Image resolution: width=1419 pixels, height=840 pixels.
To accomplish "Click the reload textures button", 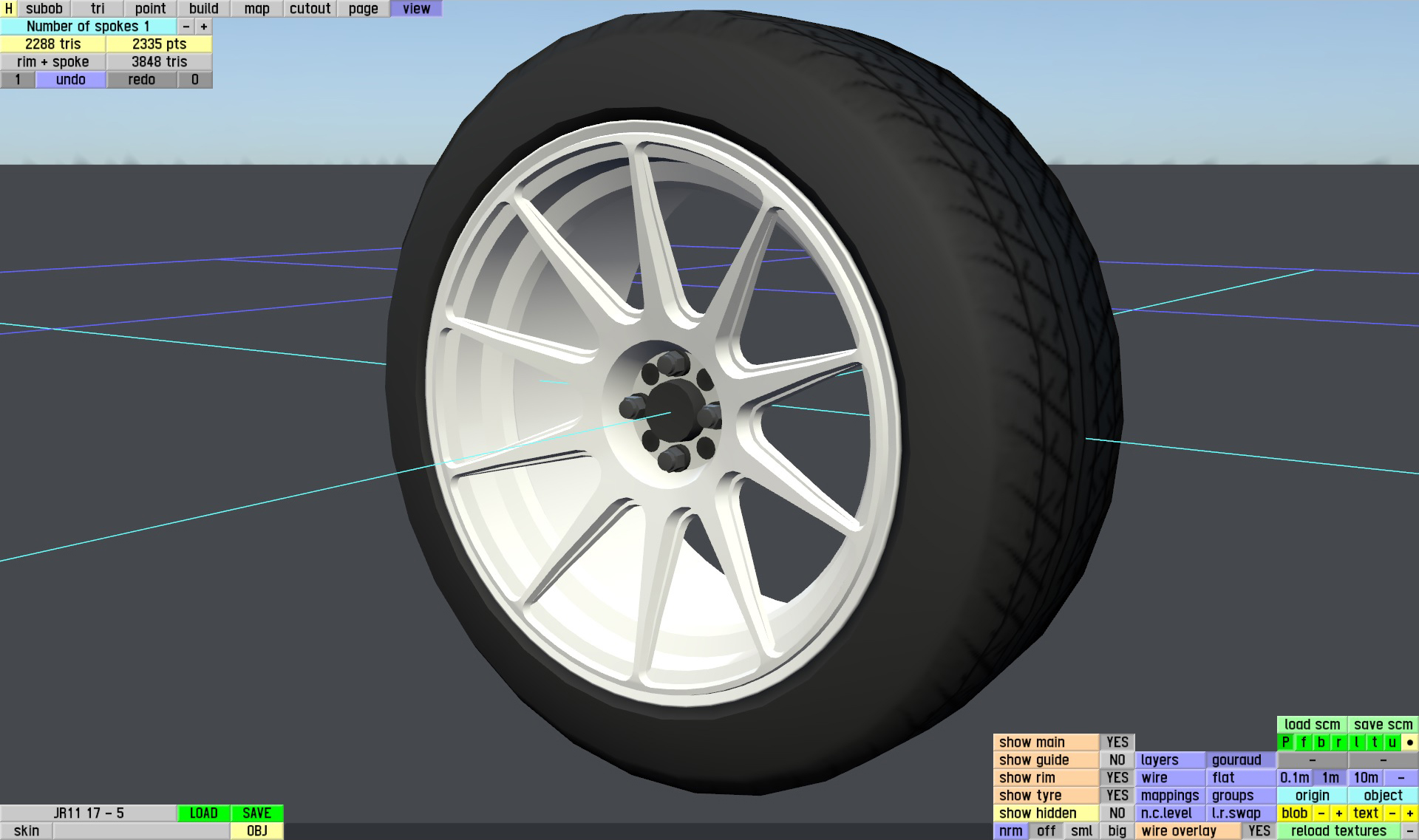I will (1338, 831).
